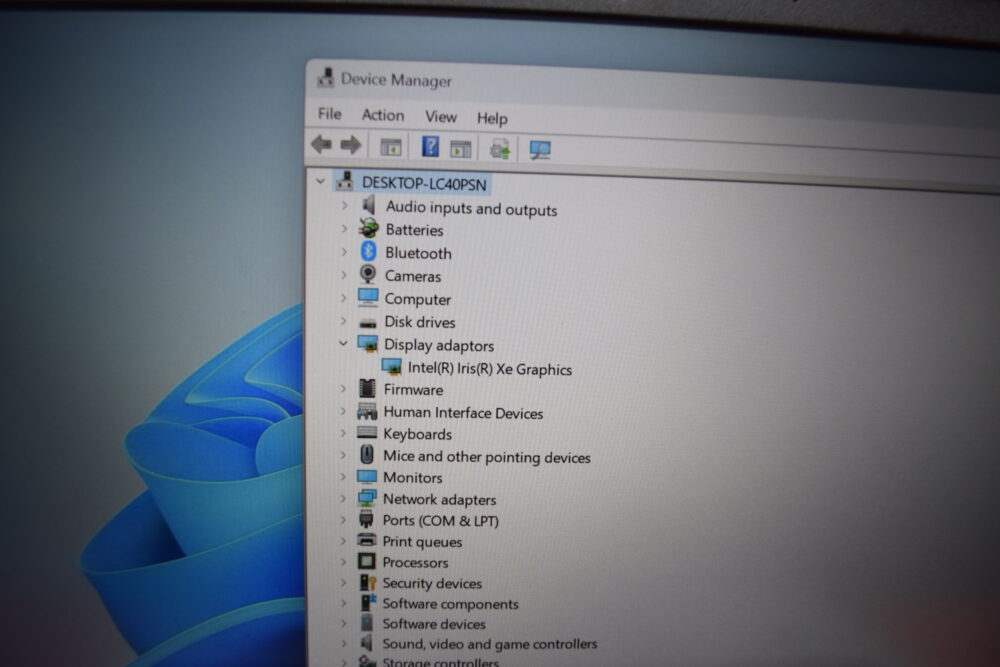Select the Software components label

pyautogui.click(x=450, y=603)
